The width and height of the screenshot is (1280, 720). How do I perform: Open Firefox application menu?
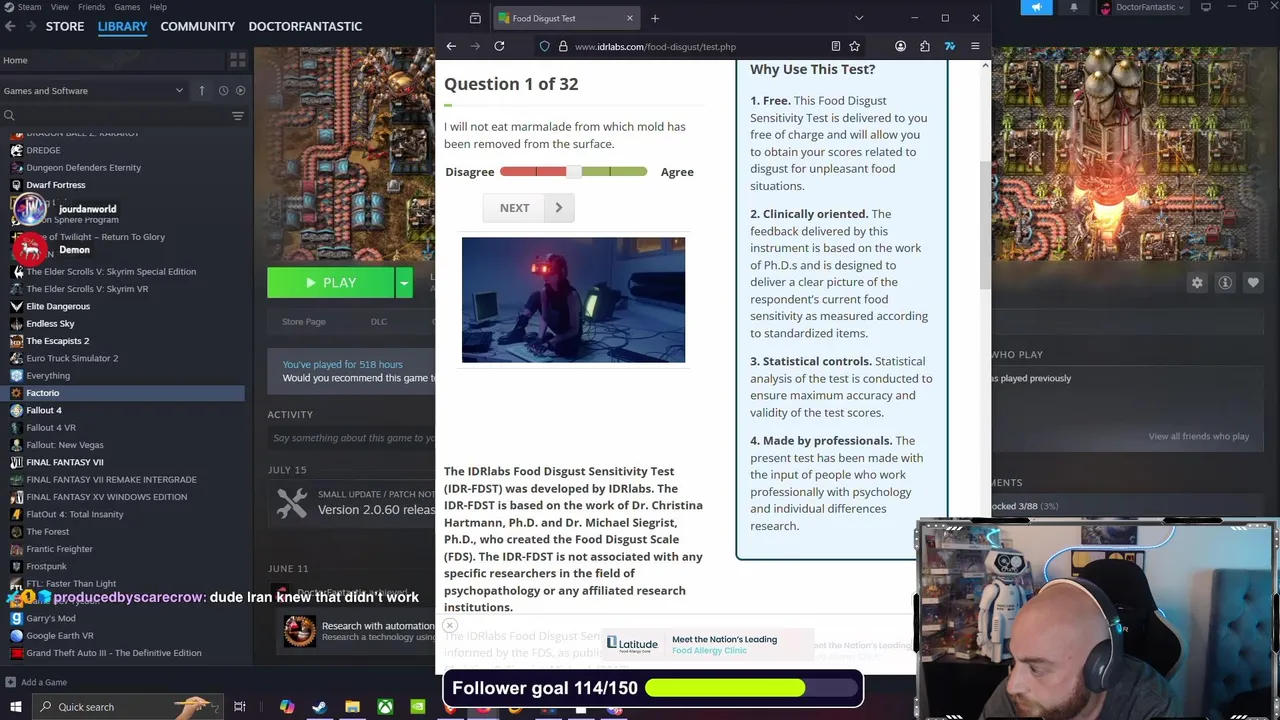[x=975, y=46]
